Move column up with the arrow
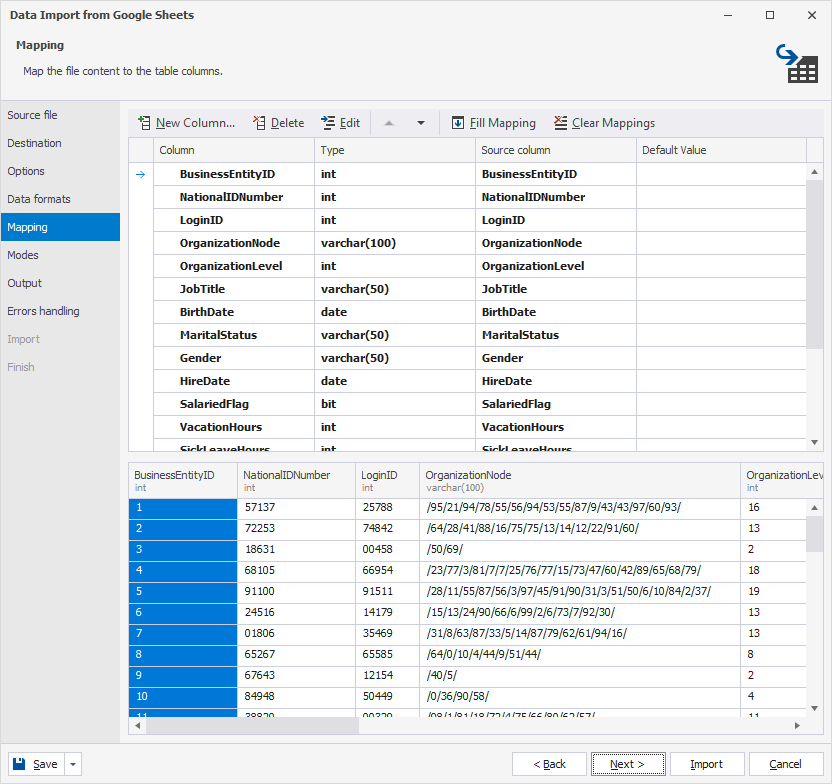The width and height of the screenshot is (832, 784). coord(389,123)
